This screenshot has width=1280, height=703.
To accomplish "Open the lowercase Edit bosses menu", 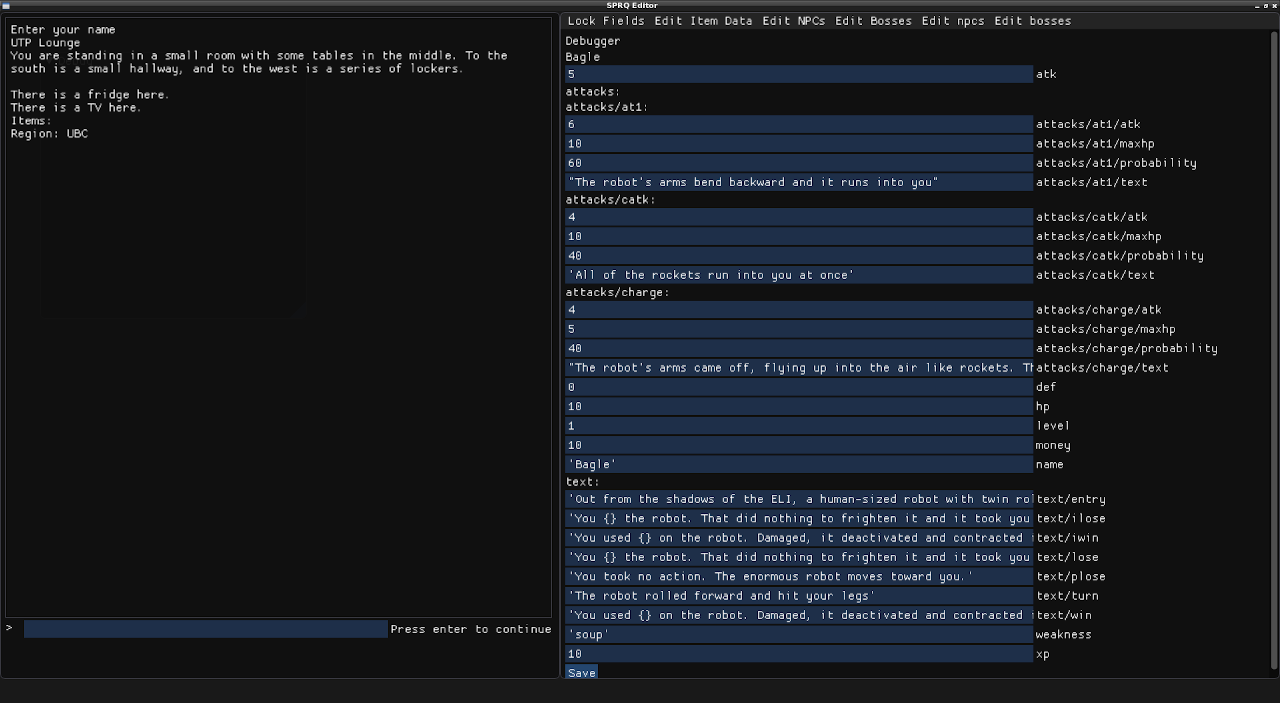I will click(1032, 21).
